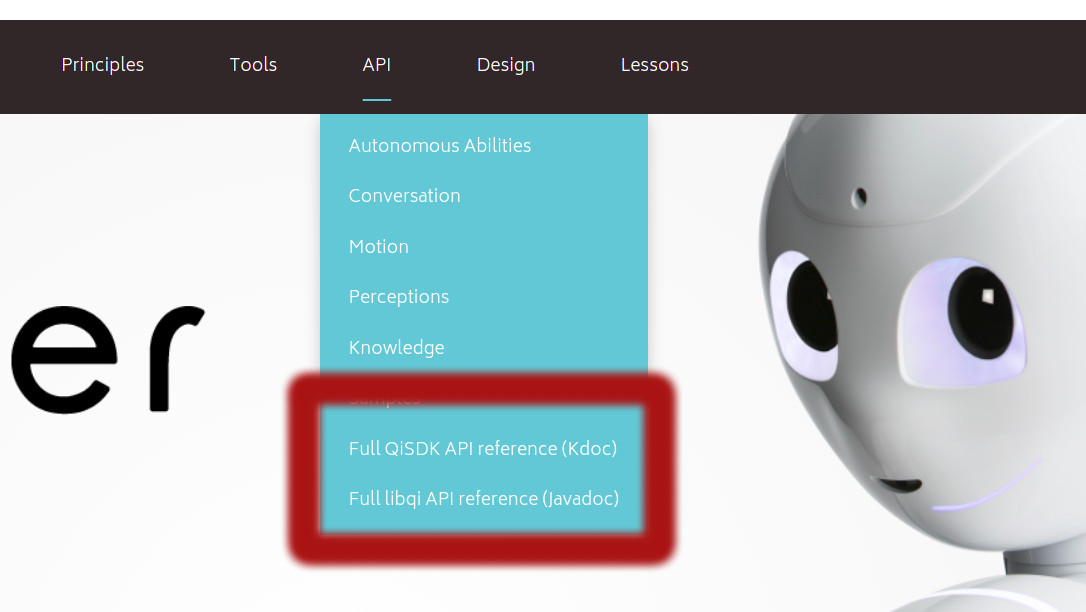This screenshot has height=612, width=1086.
Task: Choose Autonomous Abilities in API dropdown
Action: 440,145
